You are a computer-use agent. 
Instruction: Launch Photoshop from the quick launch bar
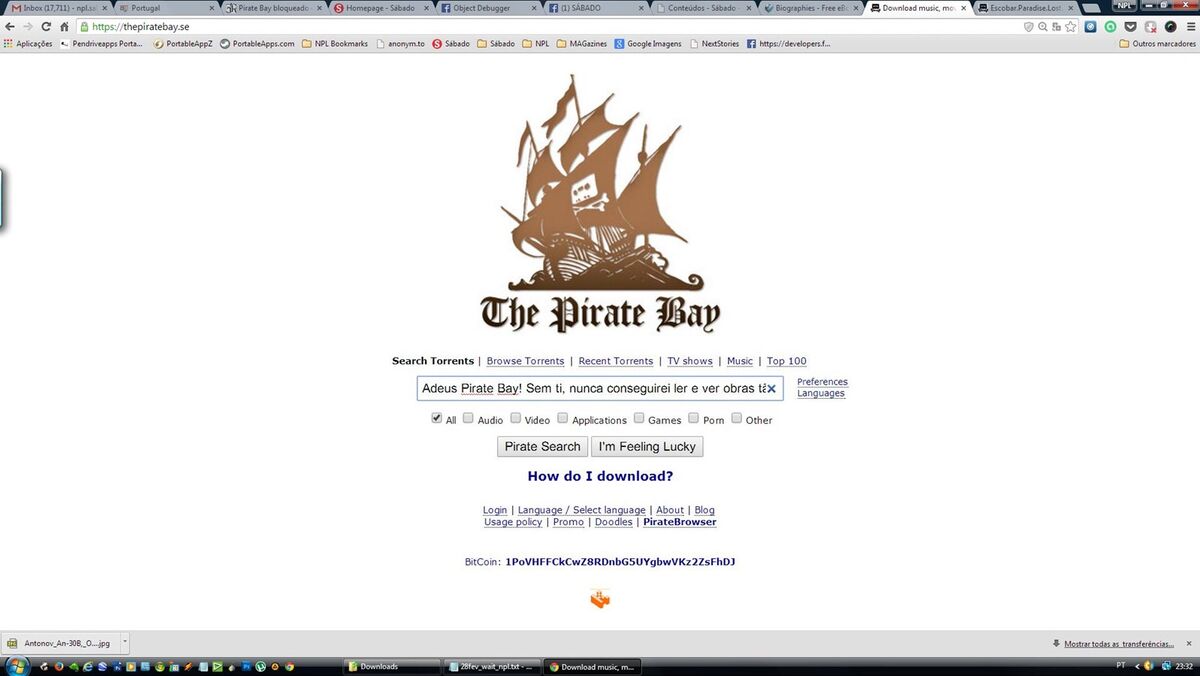point(246,666)
